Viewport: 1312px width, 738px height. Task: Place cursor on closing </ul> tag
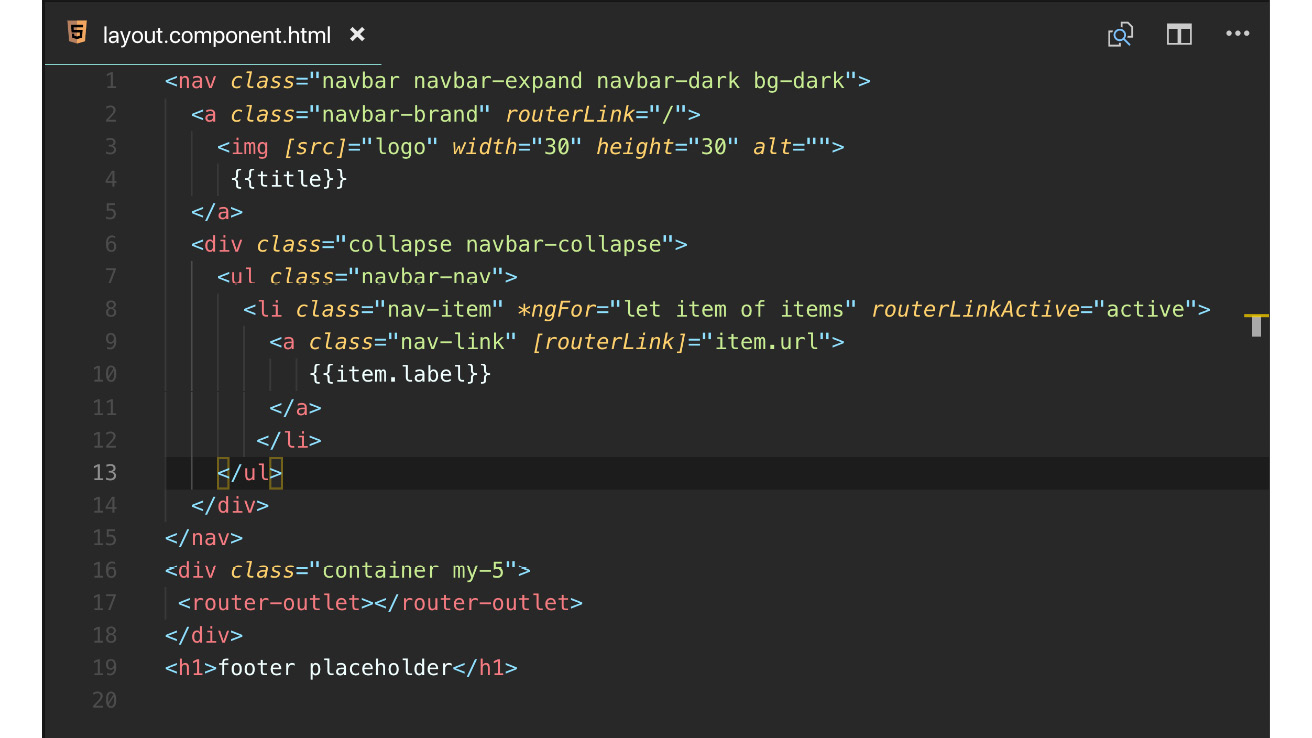(250, 472)
